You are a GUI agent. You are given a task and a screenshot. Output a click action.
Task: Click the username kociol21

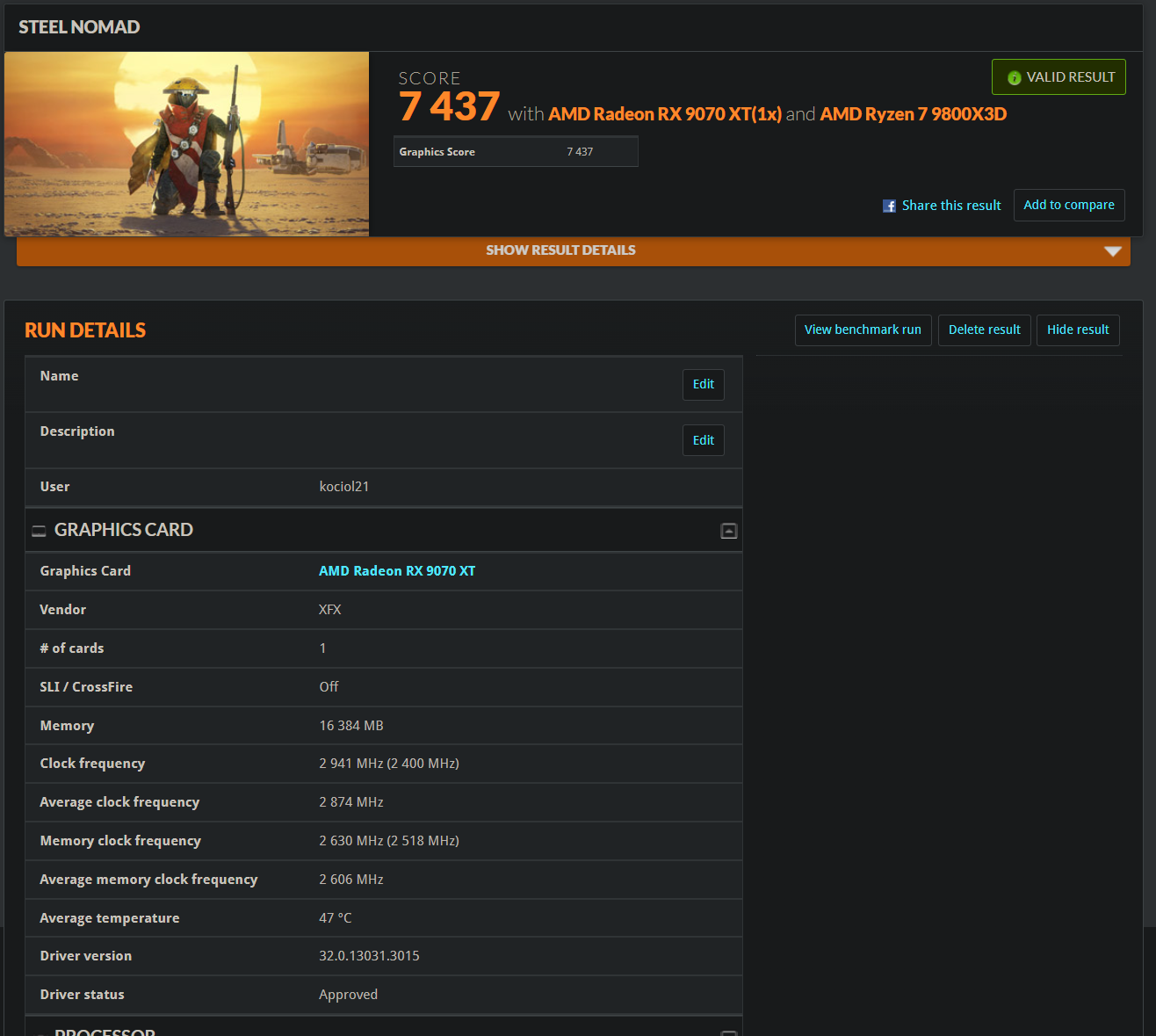click(343, 487)
